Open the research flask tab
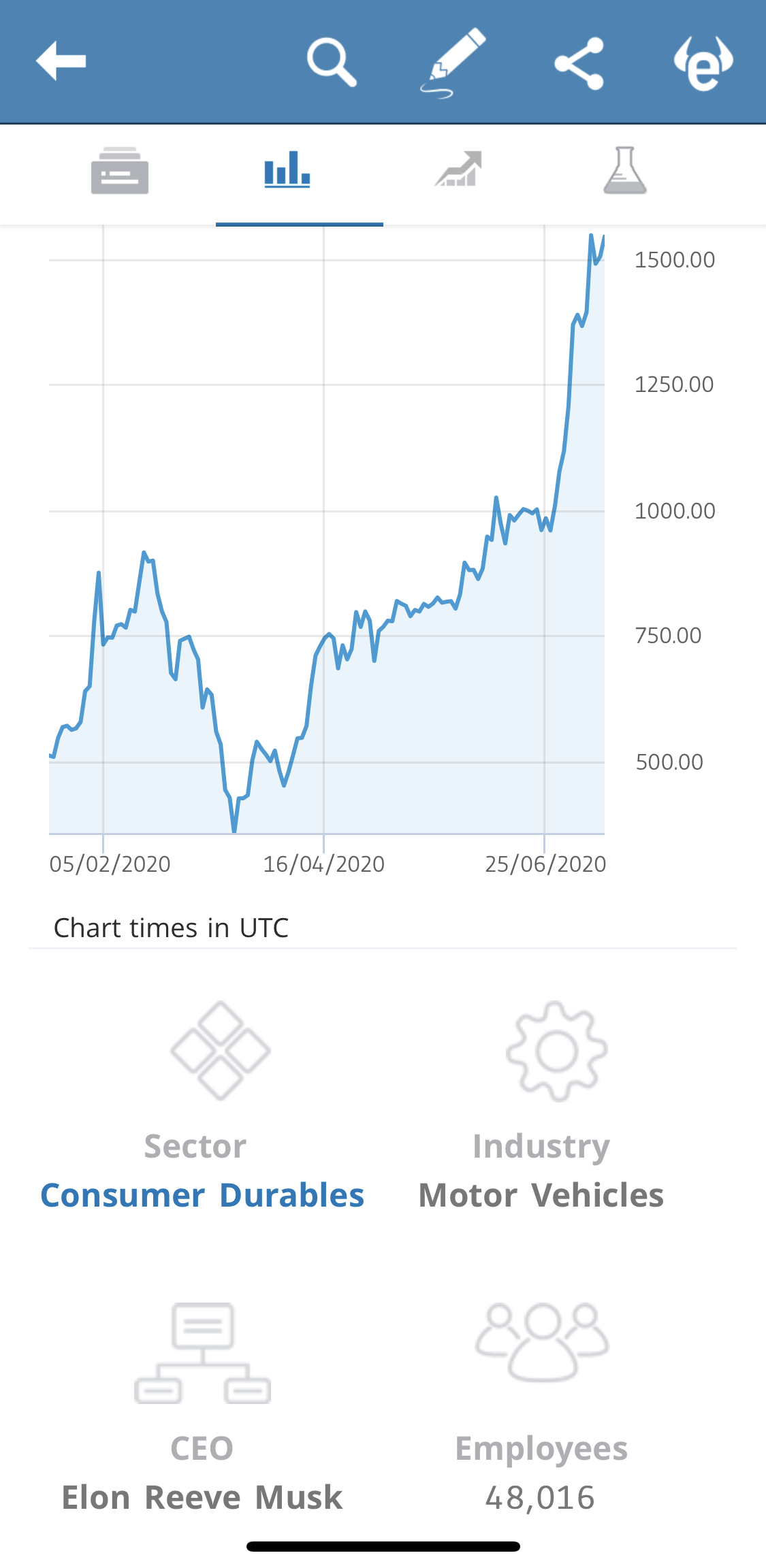 [x=625, y=171]
